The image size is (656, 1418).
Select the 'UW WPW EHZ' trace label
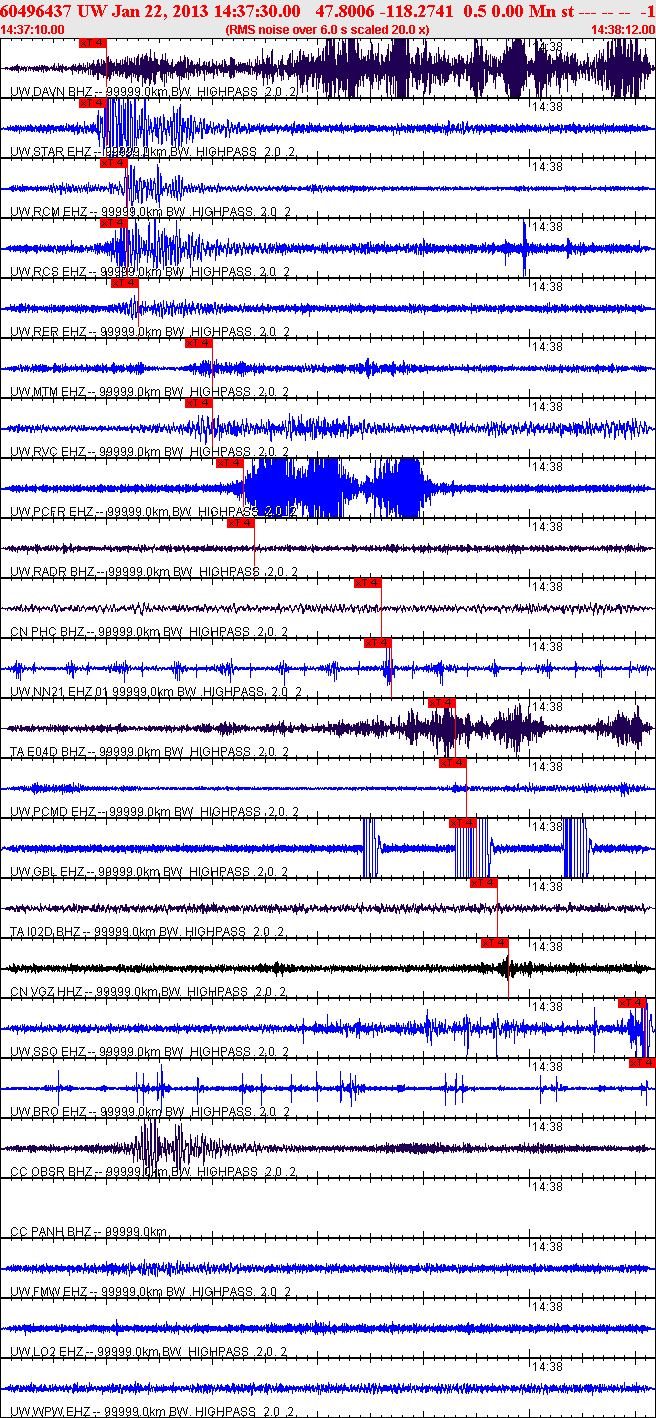pyautogui.click(x=48, y=1412)
